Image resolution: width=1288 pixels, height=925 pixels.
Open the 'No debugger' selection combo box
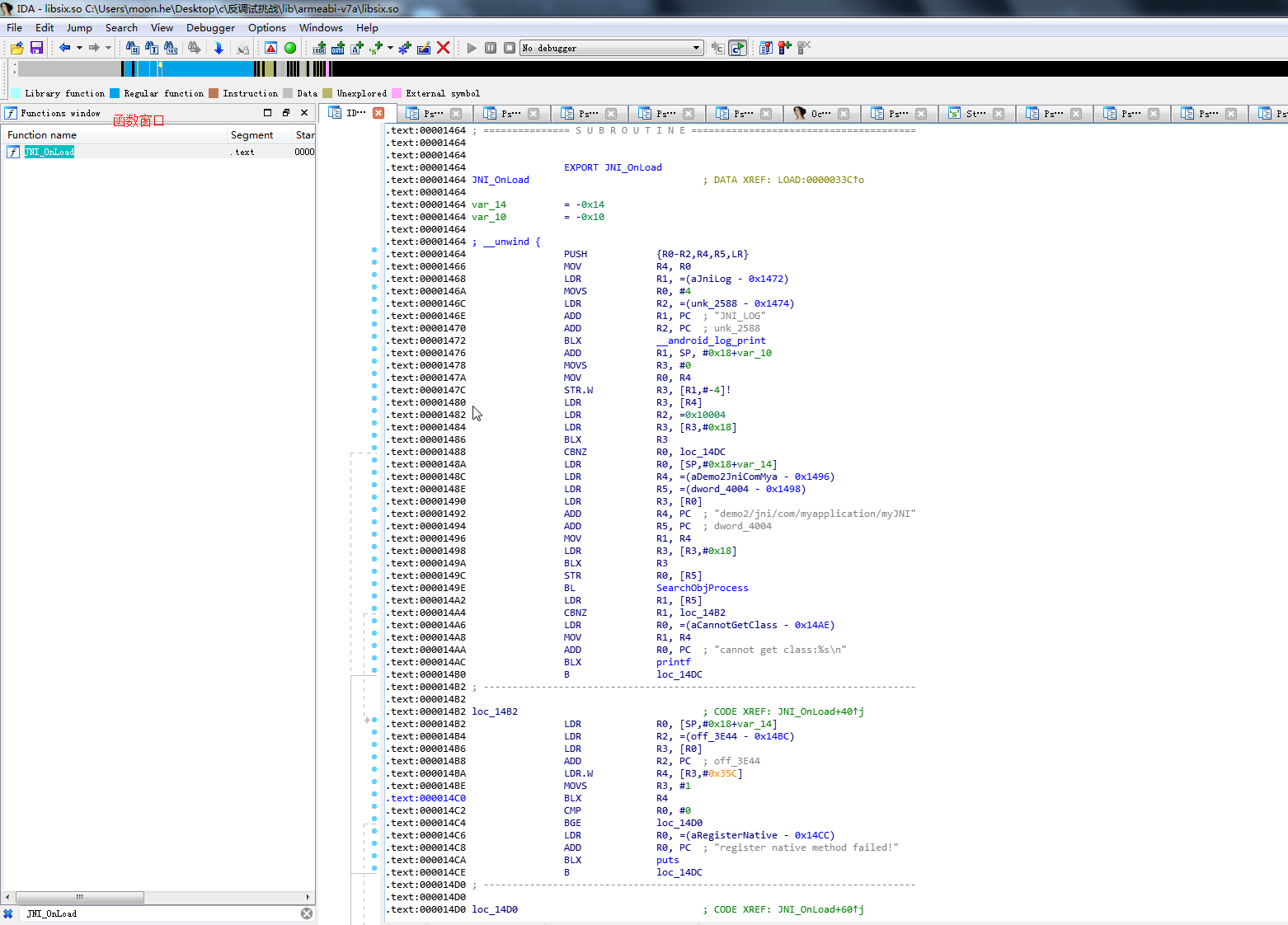click(x=611, y=48)
